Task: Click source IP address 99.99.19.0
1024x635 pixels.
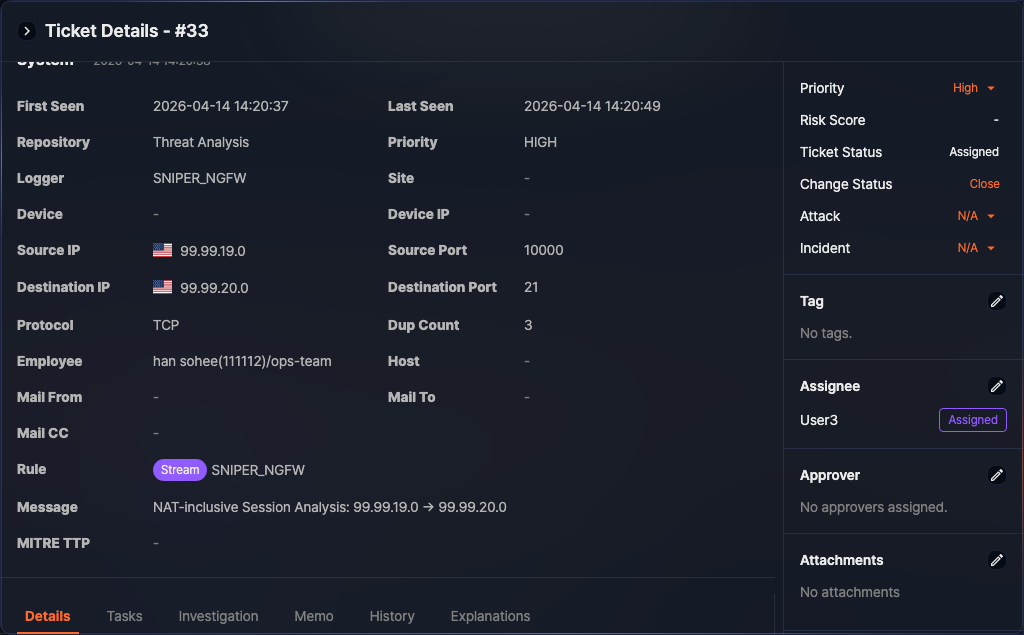Action: coord(213,251)
